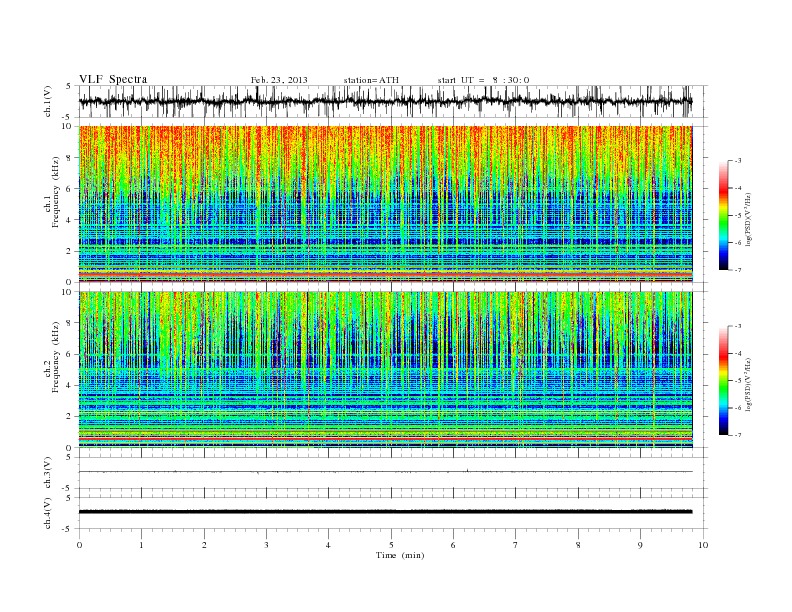Click time axis tick label "10" at the bottom right
Viewport: 792px width, 612px height.
tap(703, 545)
